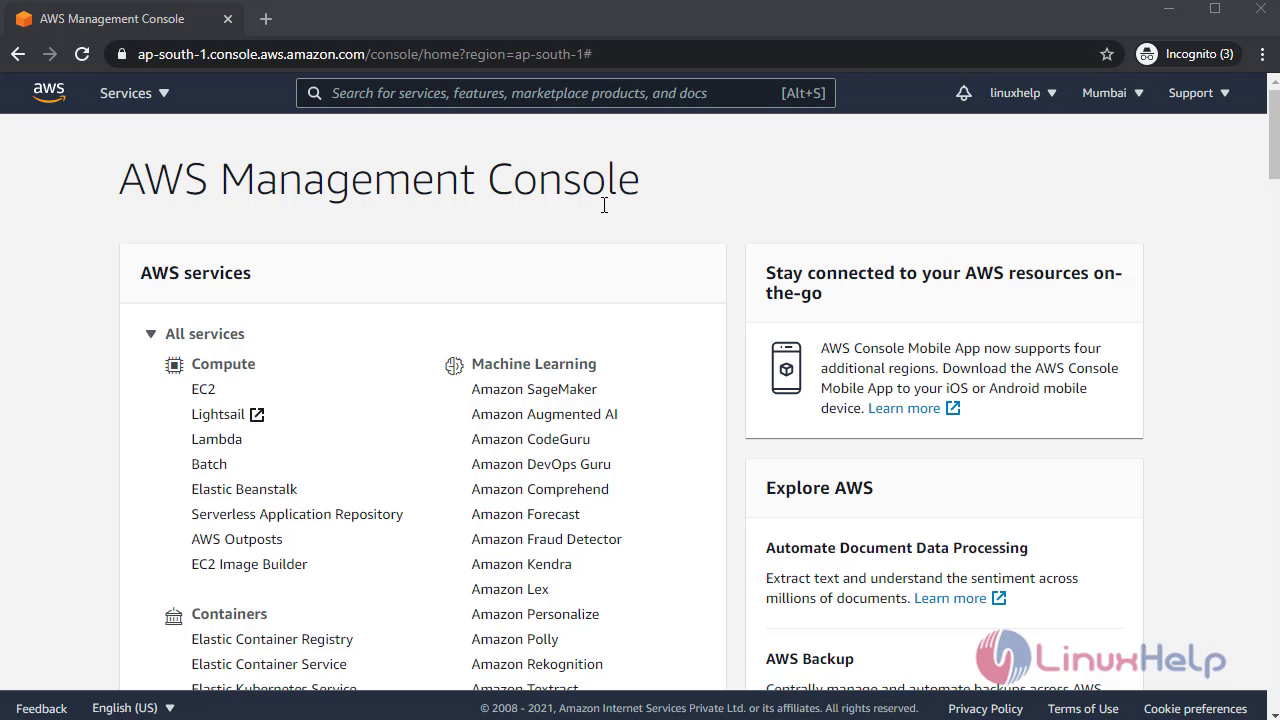Viewport: 1280px width, 720px height.
Task: Click the Feedback button in footer
Action: pos(42,708)
